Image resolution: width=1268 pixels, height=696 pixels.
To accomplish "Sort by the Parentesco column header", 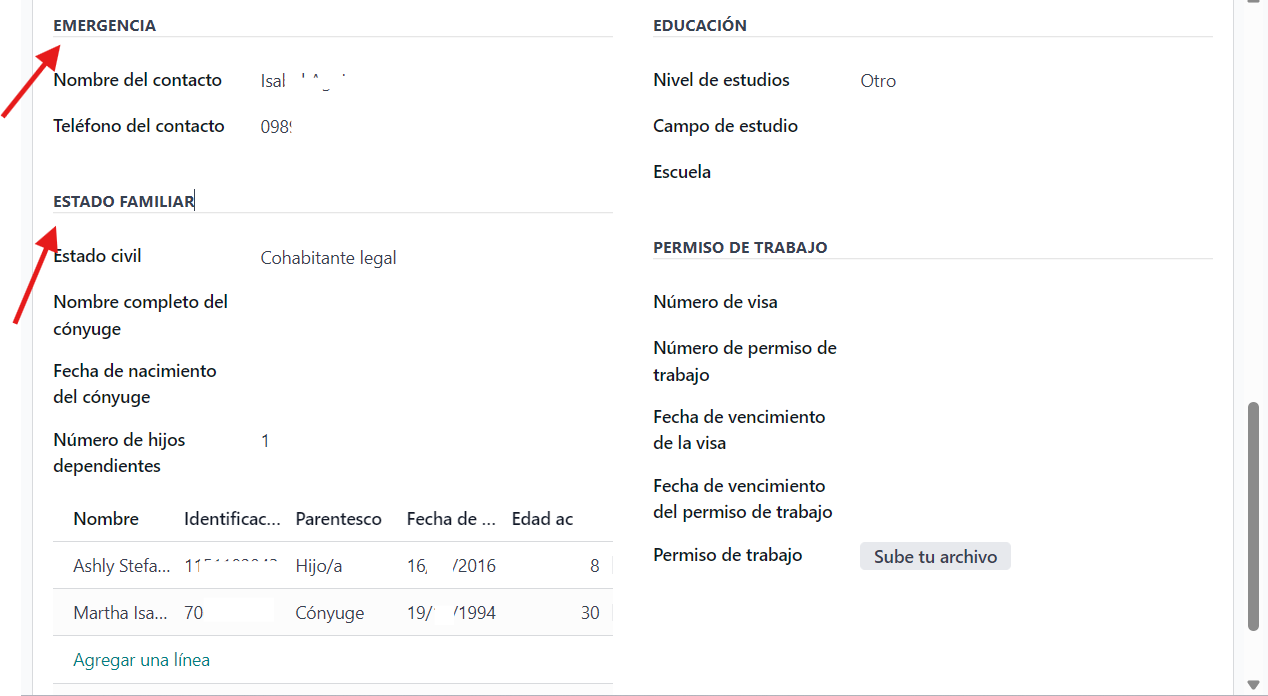I will (338, 519).
